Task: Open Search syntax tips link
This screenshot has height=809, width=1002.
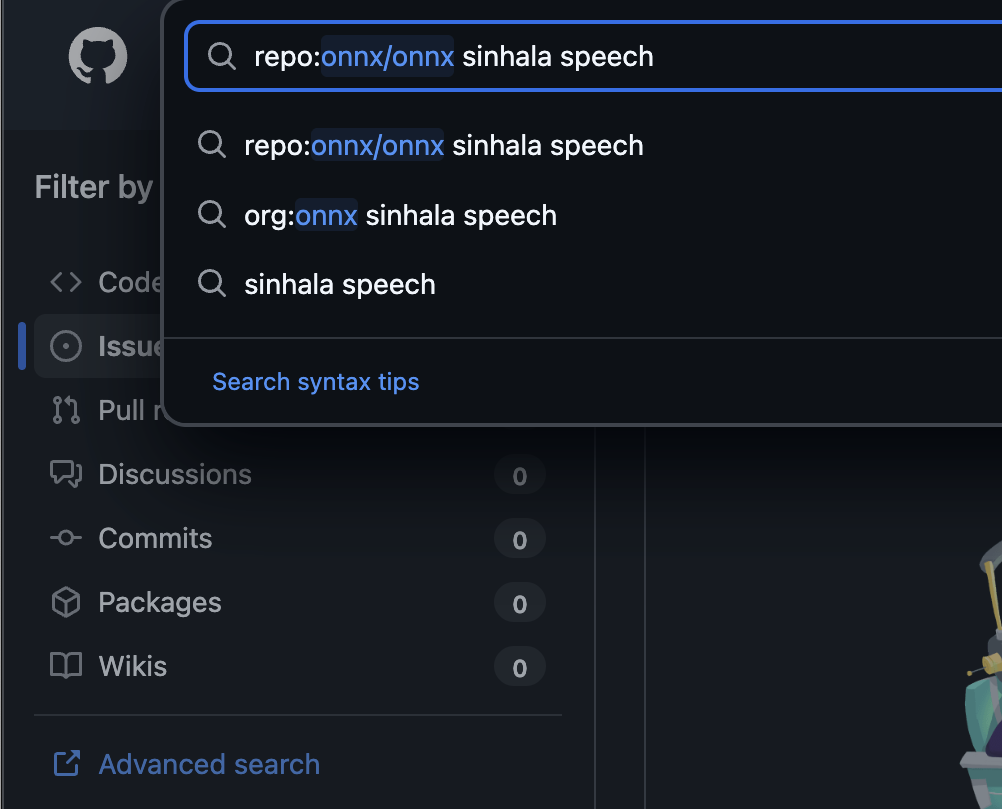Action: [316, 382]
